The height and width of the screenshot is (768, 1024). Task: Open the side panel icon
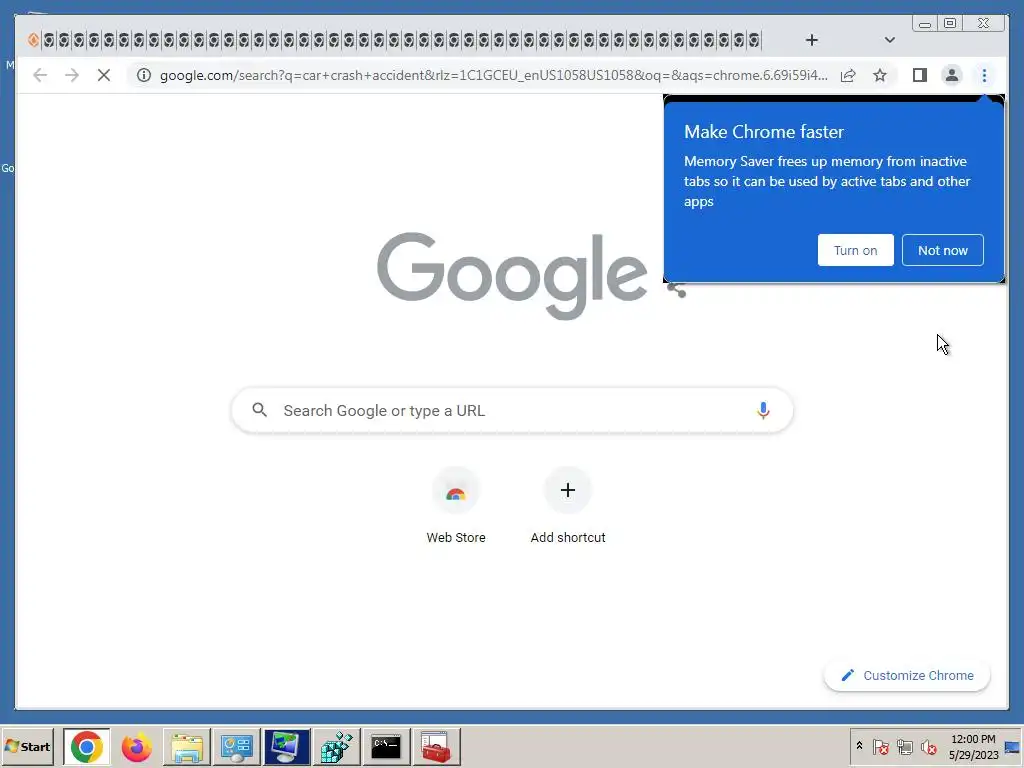[x=920, y=75]
